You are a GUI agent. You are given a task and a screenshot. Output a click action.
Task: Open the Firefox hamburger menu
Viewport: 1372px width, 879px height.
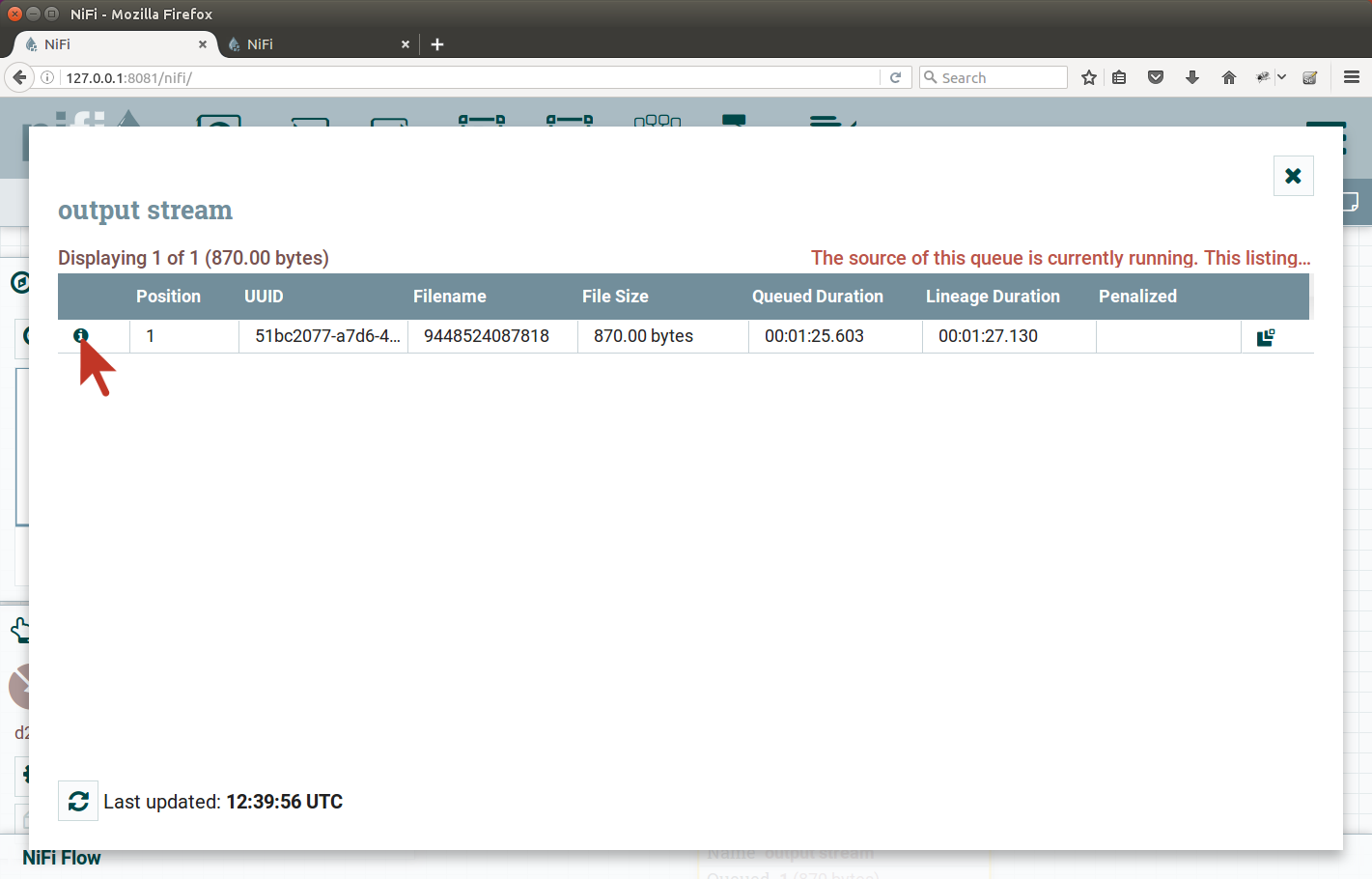coord(1352,77)
